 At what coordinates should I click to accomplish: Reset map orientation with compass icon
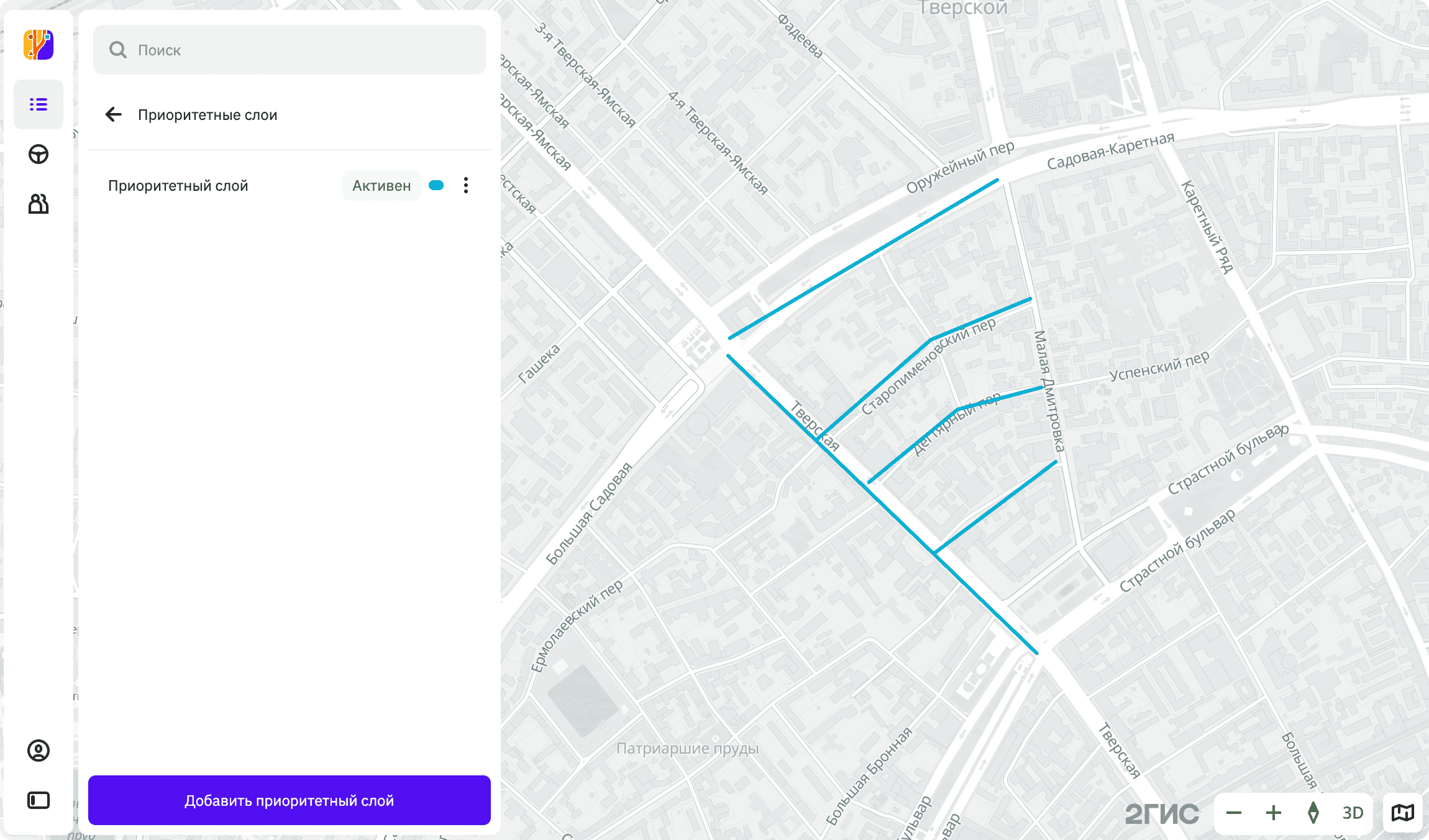coord(1313,813)
